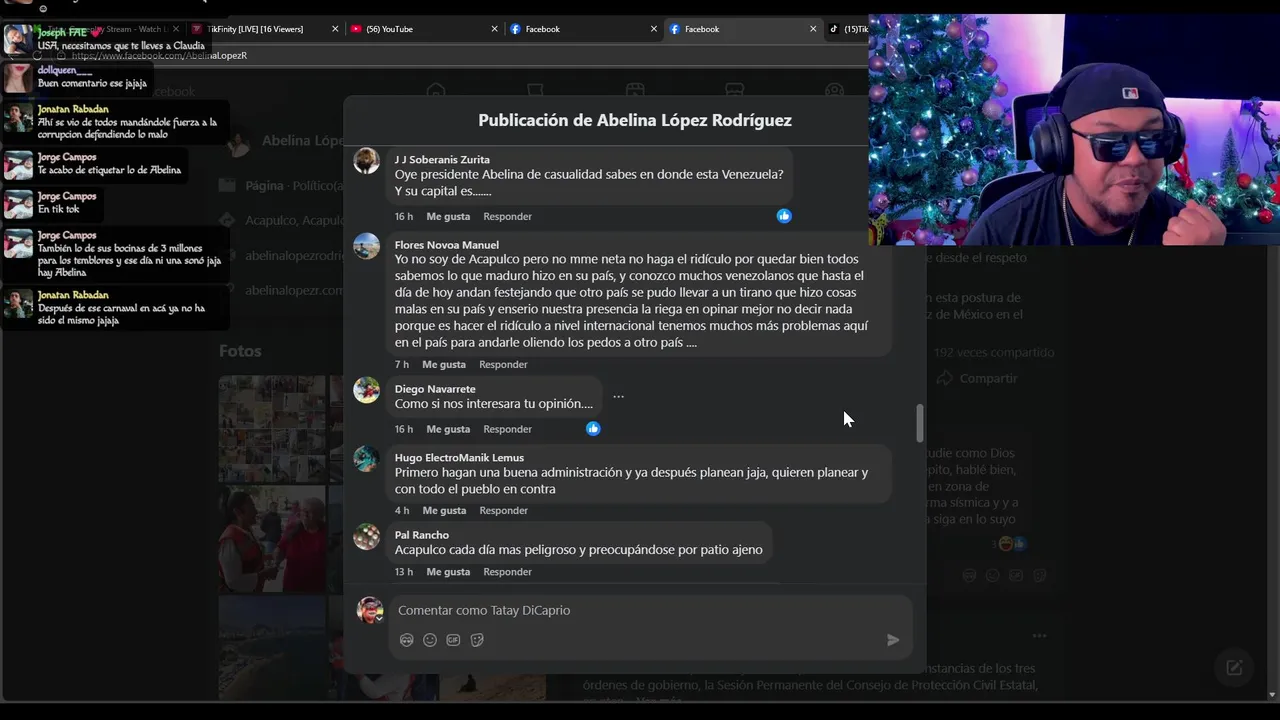
Task: Open Hugo ElectroManik Lemus's profile name link
Action: pyautogui.click(x=459, y=458)
